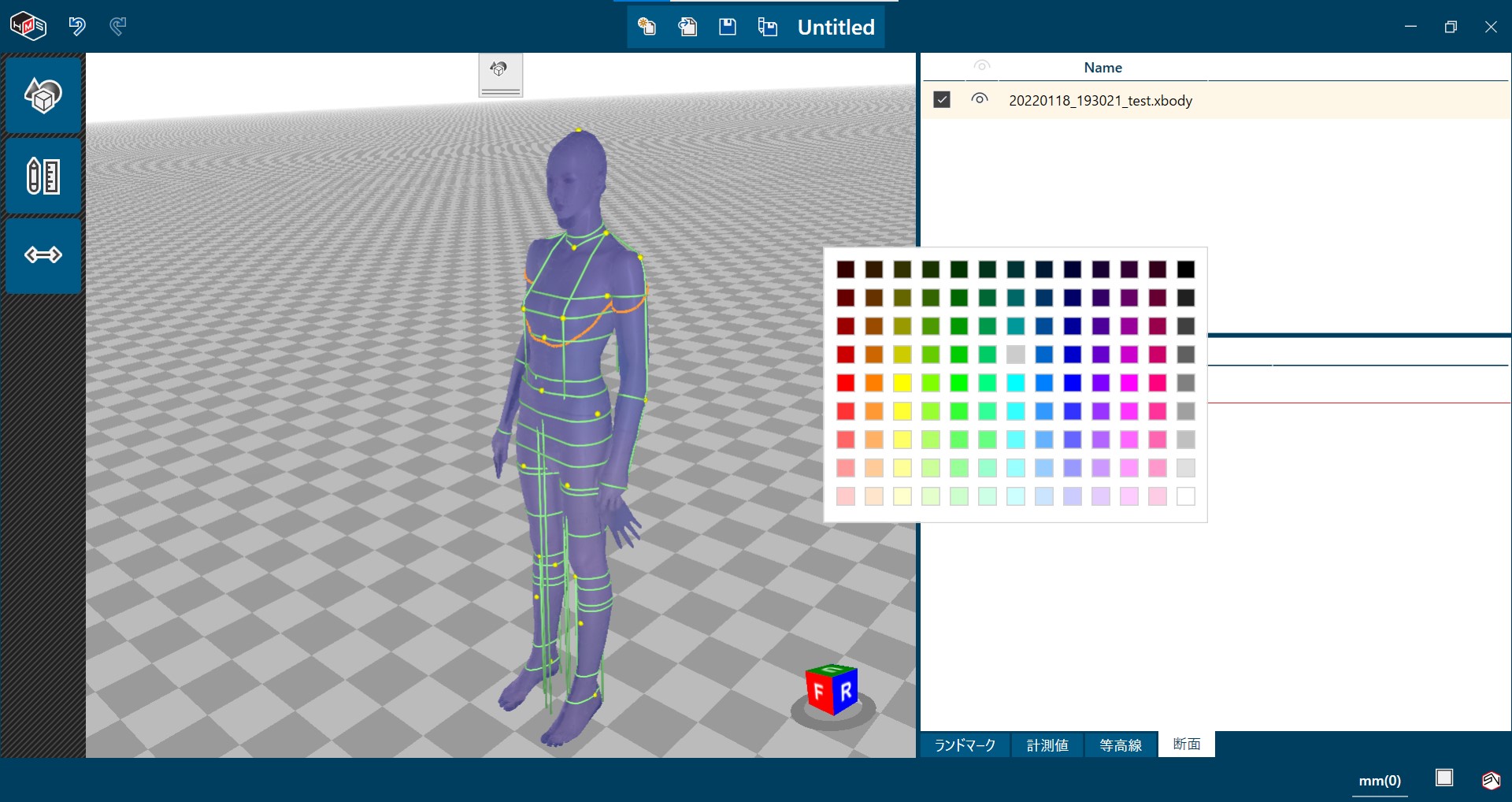
Task: Restore down the application window
Action: coord(1451,27)
